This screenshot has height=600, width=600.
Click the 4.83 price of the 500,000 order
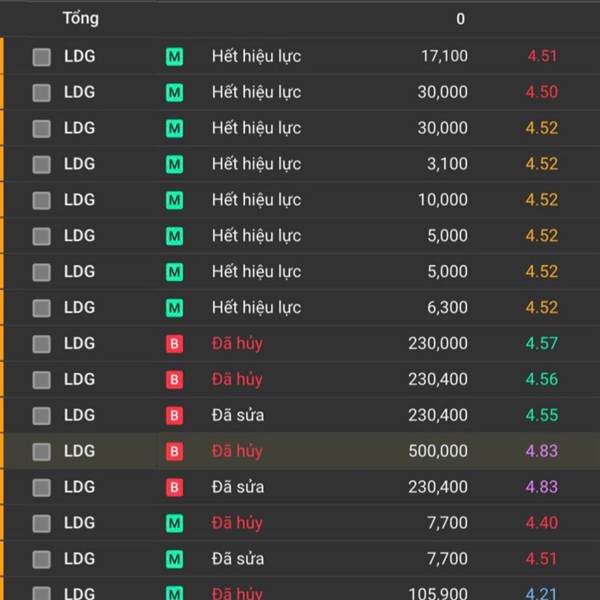(541, 452)
